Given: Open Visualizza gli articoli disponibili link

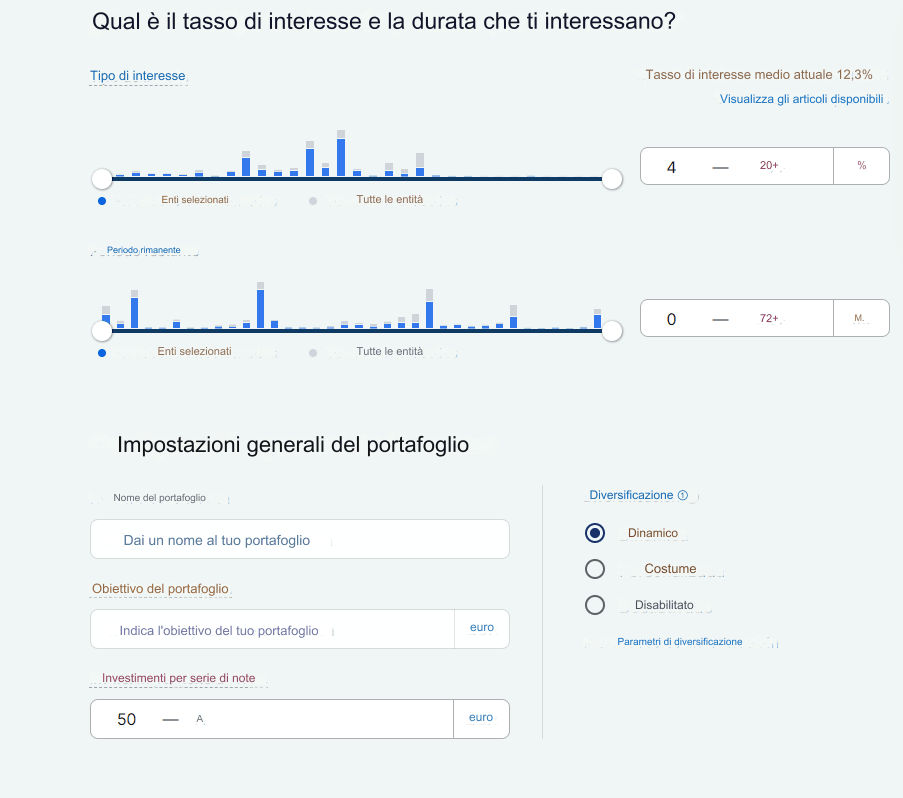Looking at the screenshot, I should [801, 99].
